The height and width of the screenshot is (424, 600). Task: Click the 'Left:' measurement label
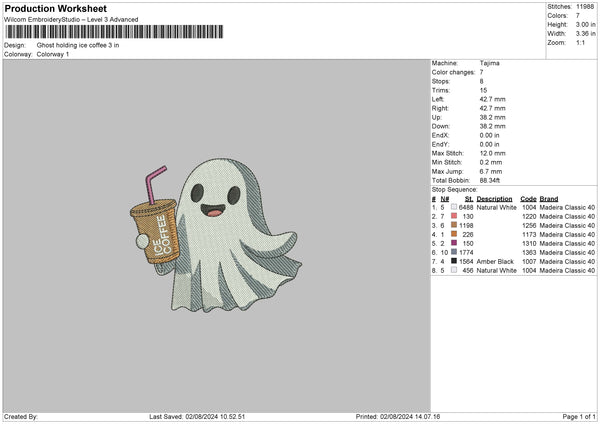438,99
